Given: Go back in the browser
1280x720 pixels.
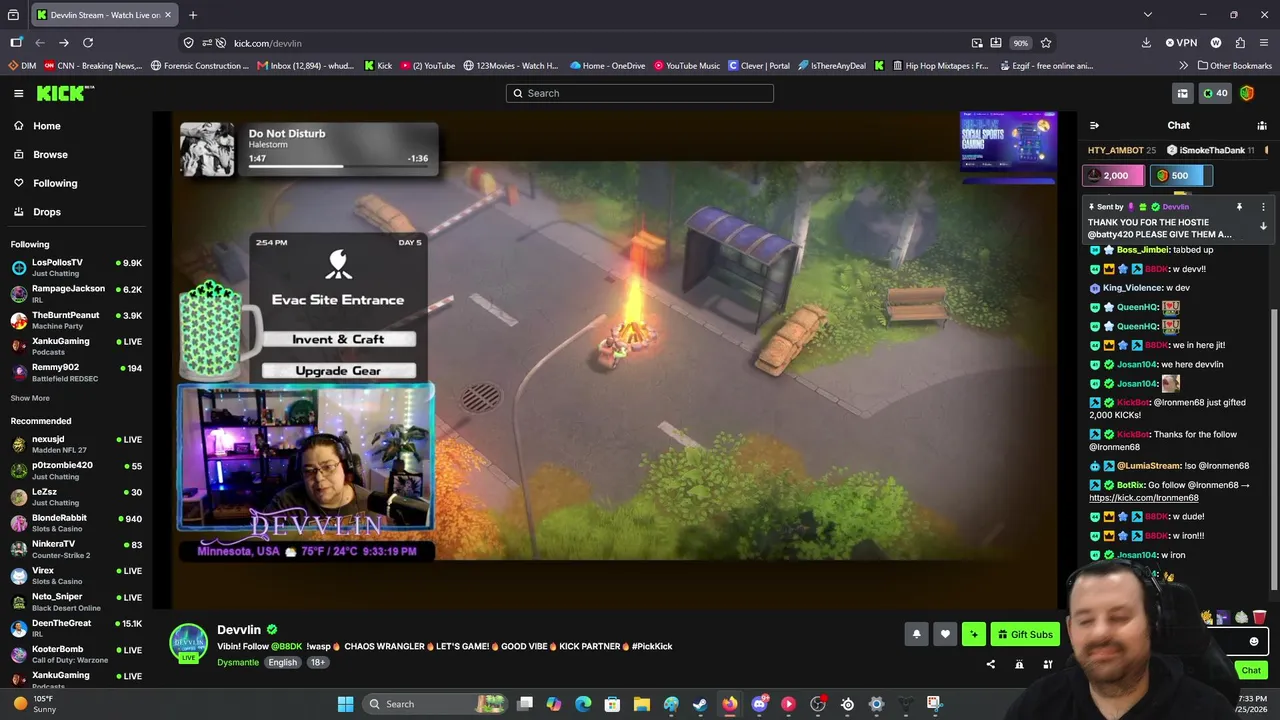Looking at the screenshot, I should coord(40,43).
